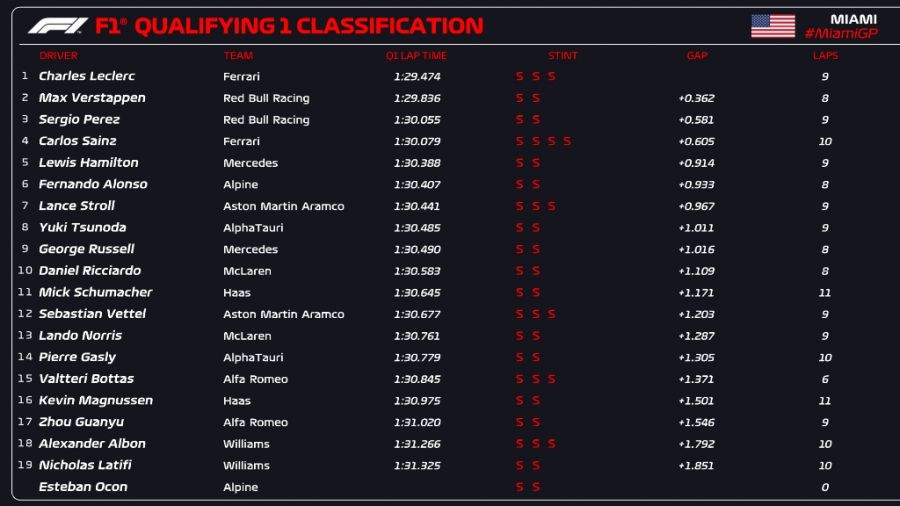Click Carlos Sainz's fourth soft tyre icon
The image size is (900, 506).
(x=567, y=141)
